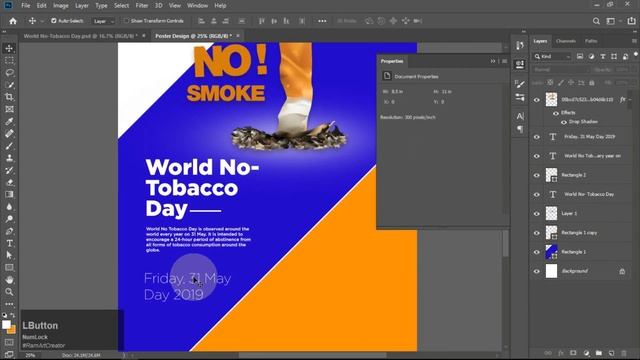Hide the Rectangle 1 copy layer
The width and height of the screenshot is (640, 360).
pos(537,233)
